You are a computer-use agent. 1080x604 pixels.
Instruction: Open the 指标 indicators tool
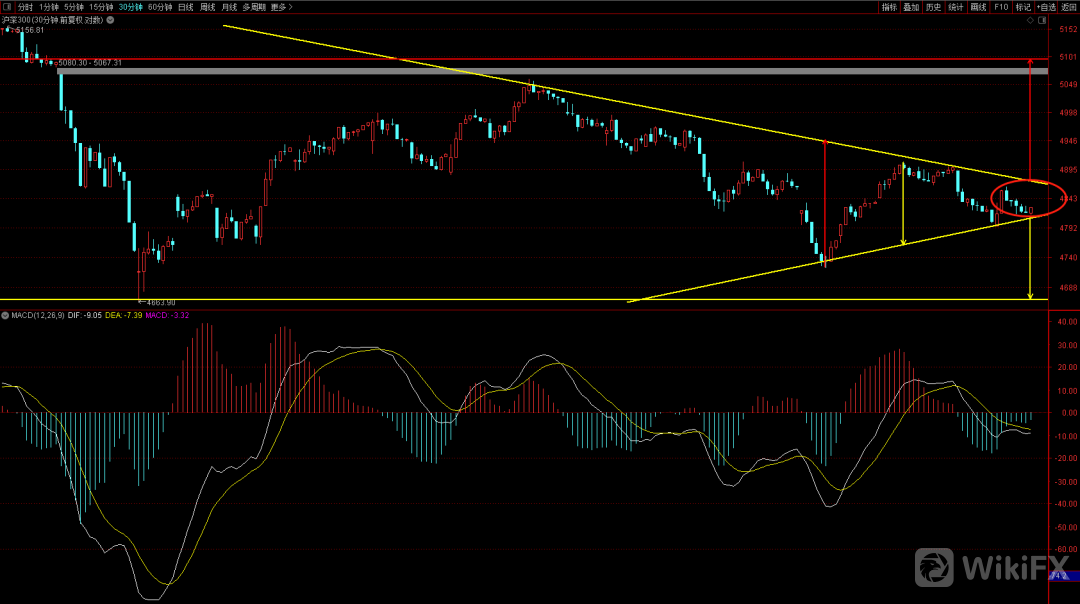tap(889, 7)
